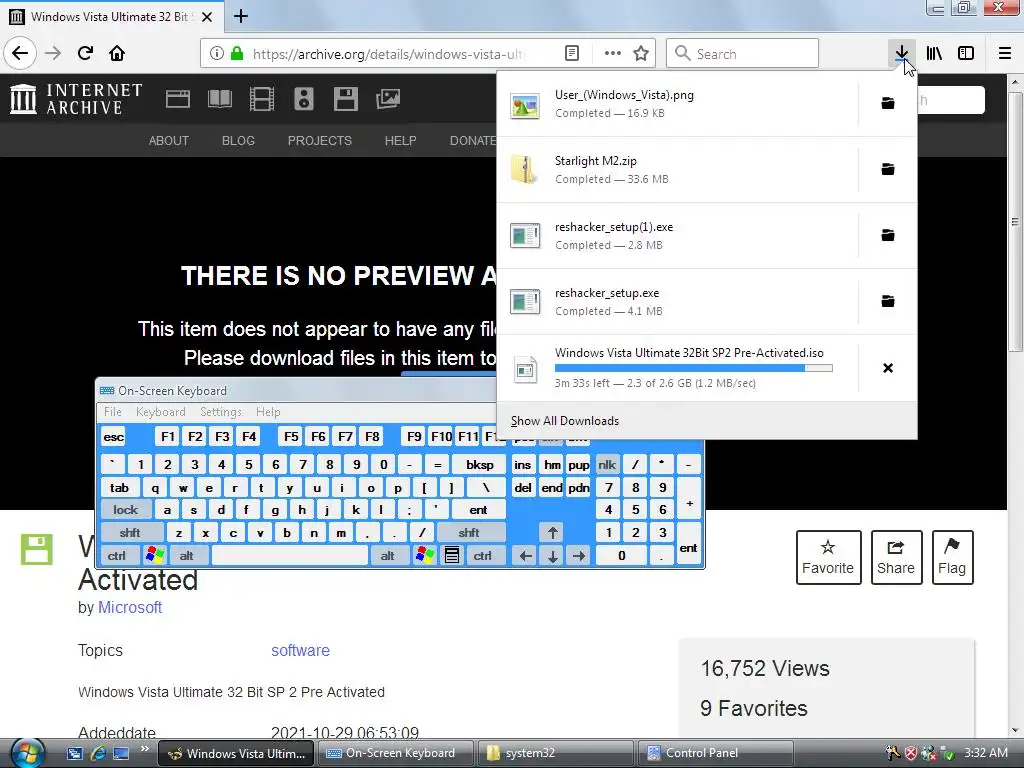Click the archive.org URL address field
The width and height of the screenshot is (1024, 768).
pyautogui.click(x=389, y=54)
